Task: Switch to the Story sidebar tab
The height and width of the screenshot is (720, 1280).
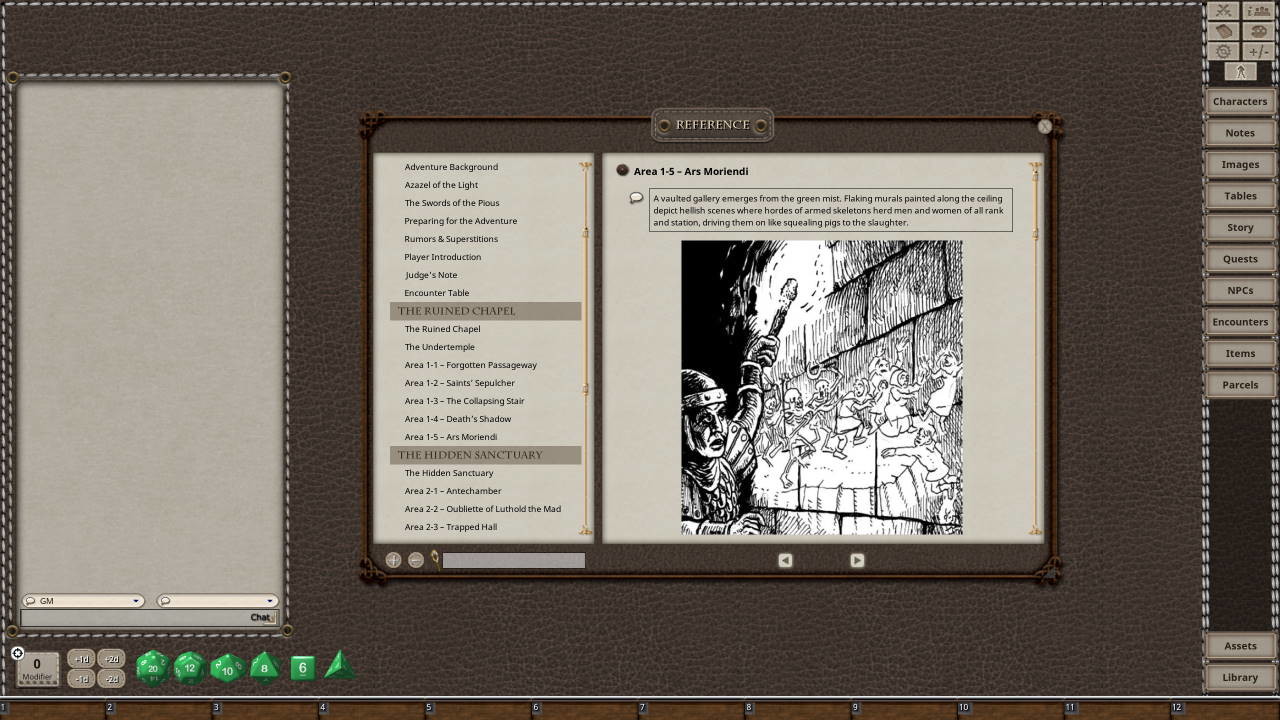Action: pyautogui.click(x=1239, y=227)
